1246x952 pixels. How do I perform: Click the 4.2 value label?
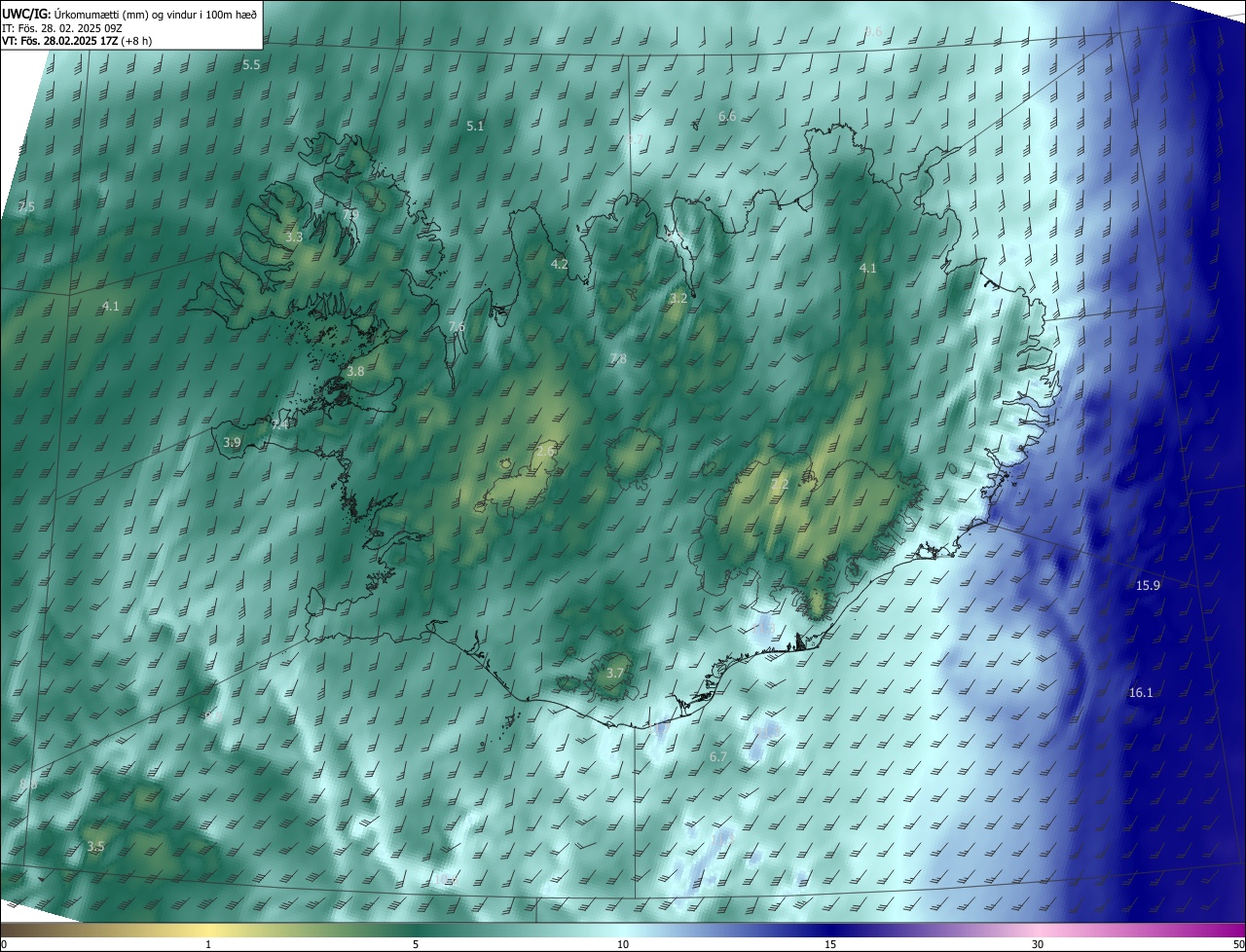(559, 264)
